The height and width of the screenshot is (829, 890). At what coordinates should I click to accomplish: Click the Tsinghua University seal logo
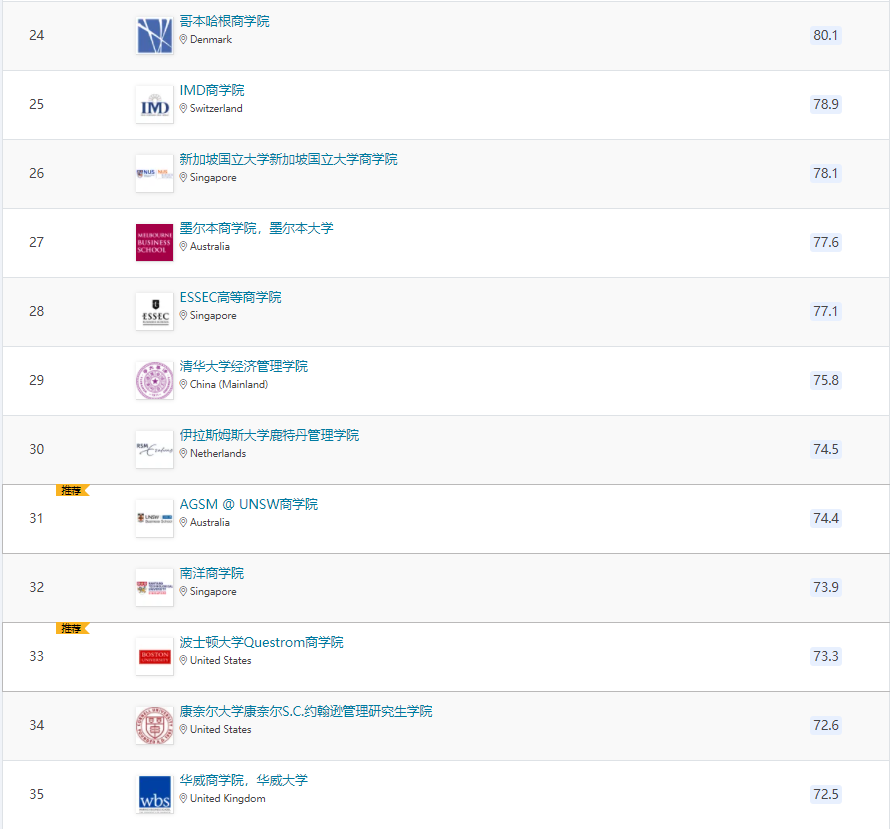tap(154, 381)
